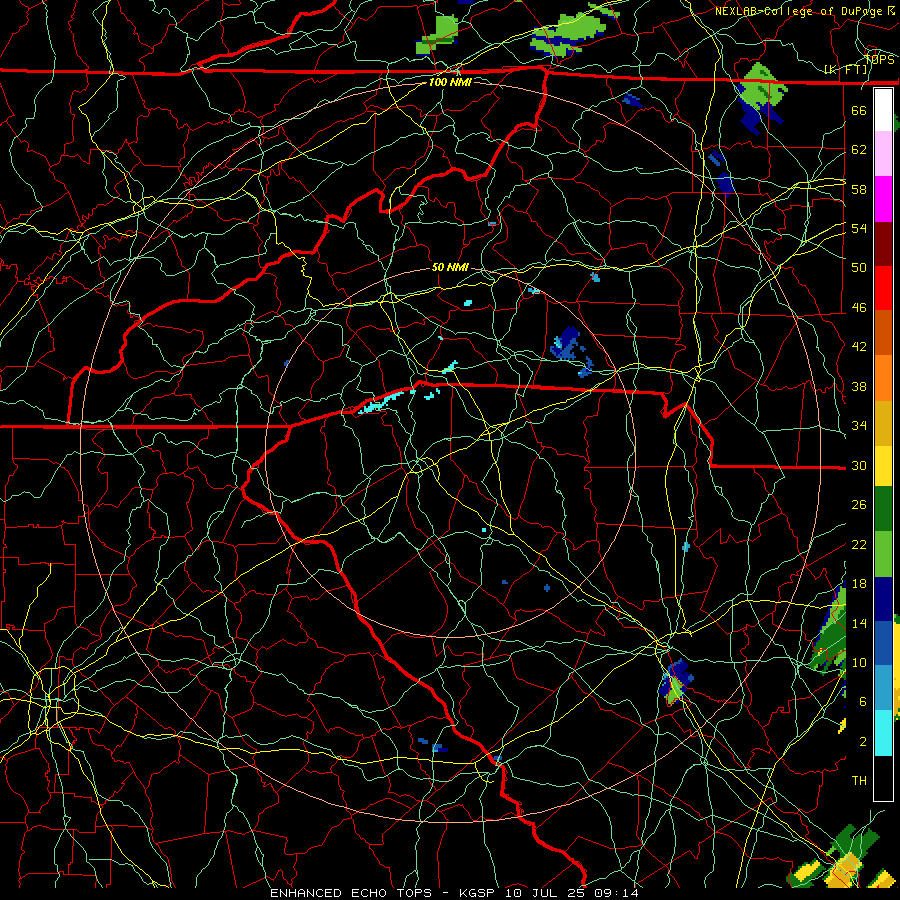Click the KGSP station identifier in caption
Viewport: 900px width, 900px height.
[x=479, y=893]
